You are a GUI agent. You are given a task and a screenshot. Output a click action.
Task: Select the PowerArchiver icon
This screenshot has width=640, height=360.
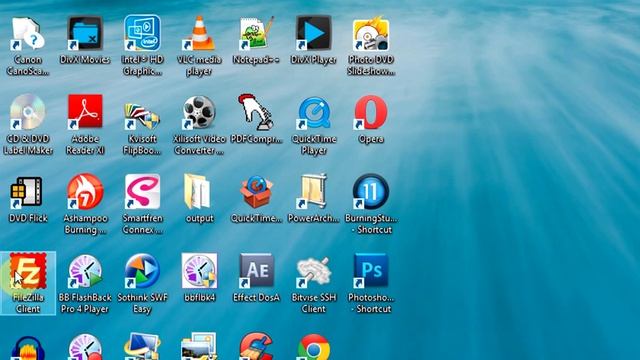coord(313,191)
